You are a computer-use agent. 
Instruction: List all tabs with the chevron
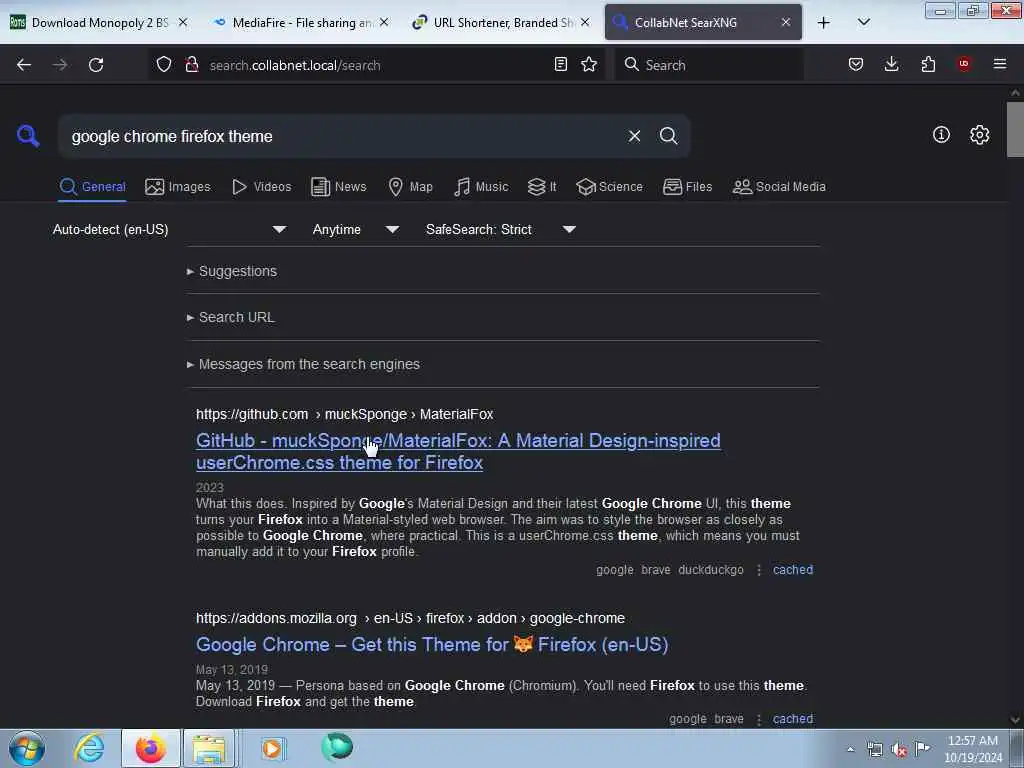(863, 22)
